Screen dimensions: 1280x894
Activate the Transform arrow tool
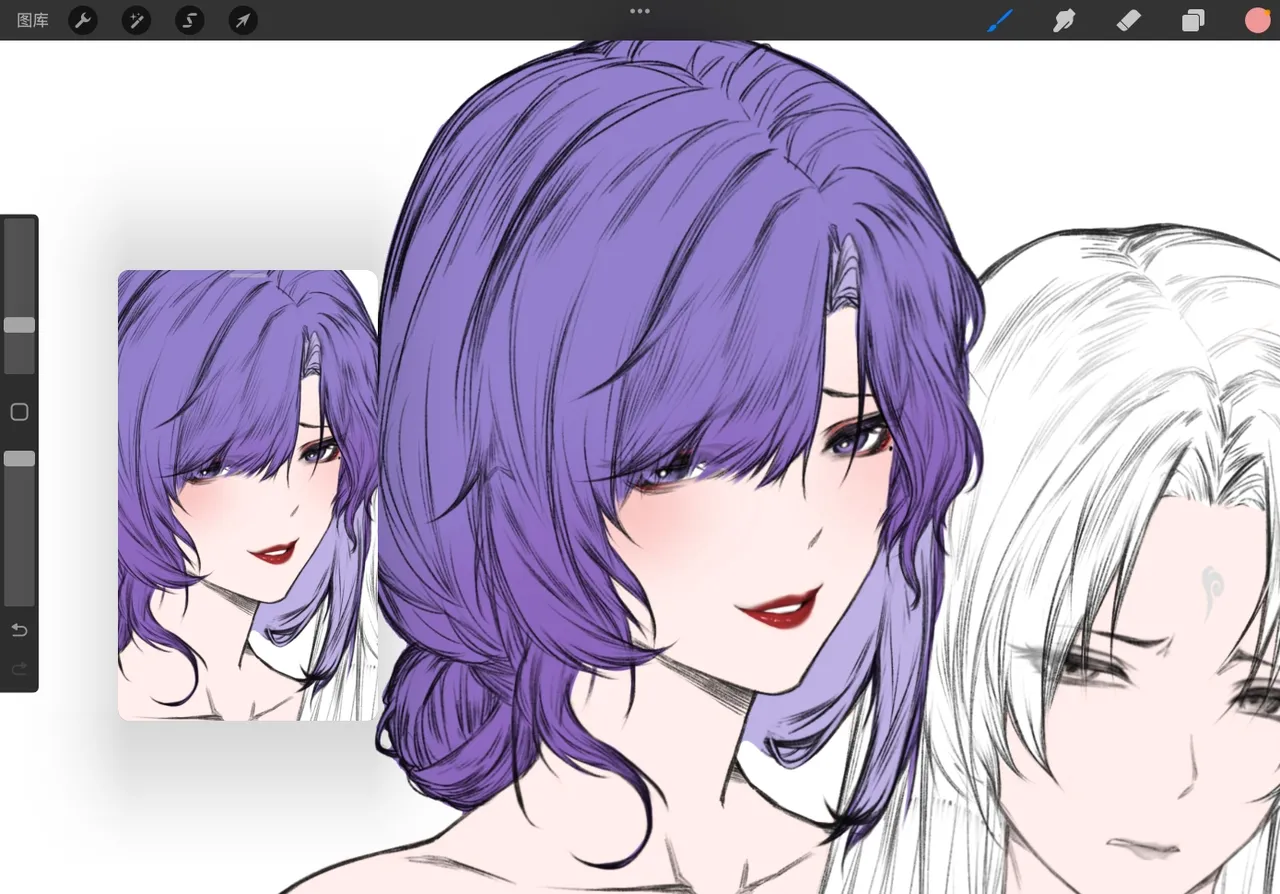coord(242,20)
